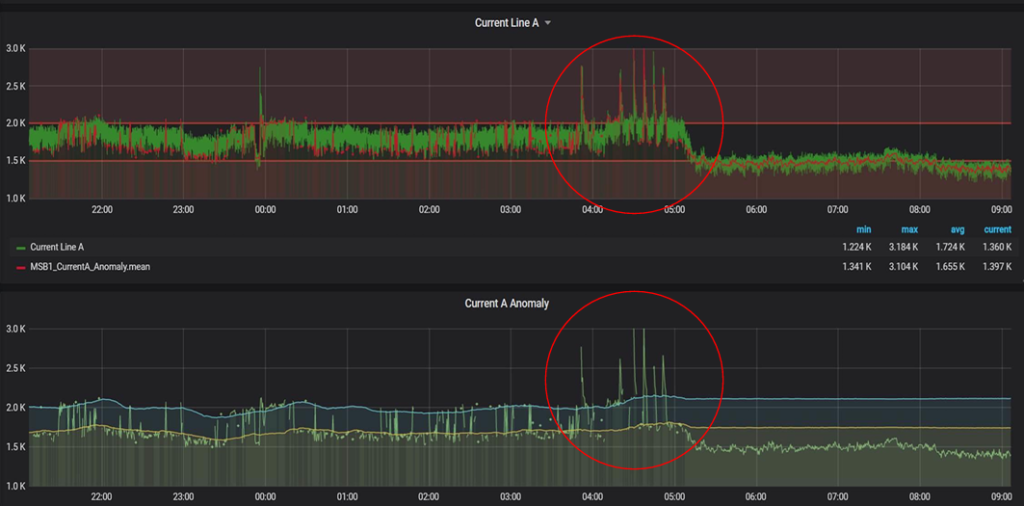Open the Current A Anomaly panel title menu
Viewport: 1024px width, 506px height.
pyautogui.click(x=506, y=303)
